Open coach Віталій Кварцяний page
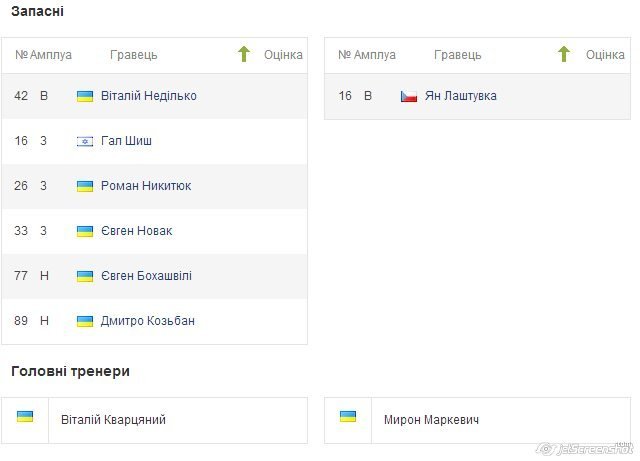Image resolution: width=640 pixels, height=461 pixels. click(113, 421)
